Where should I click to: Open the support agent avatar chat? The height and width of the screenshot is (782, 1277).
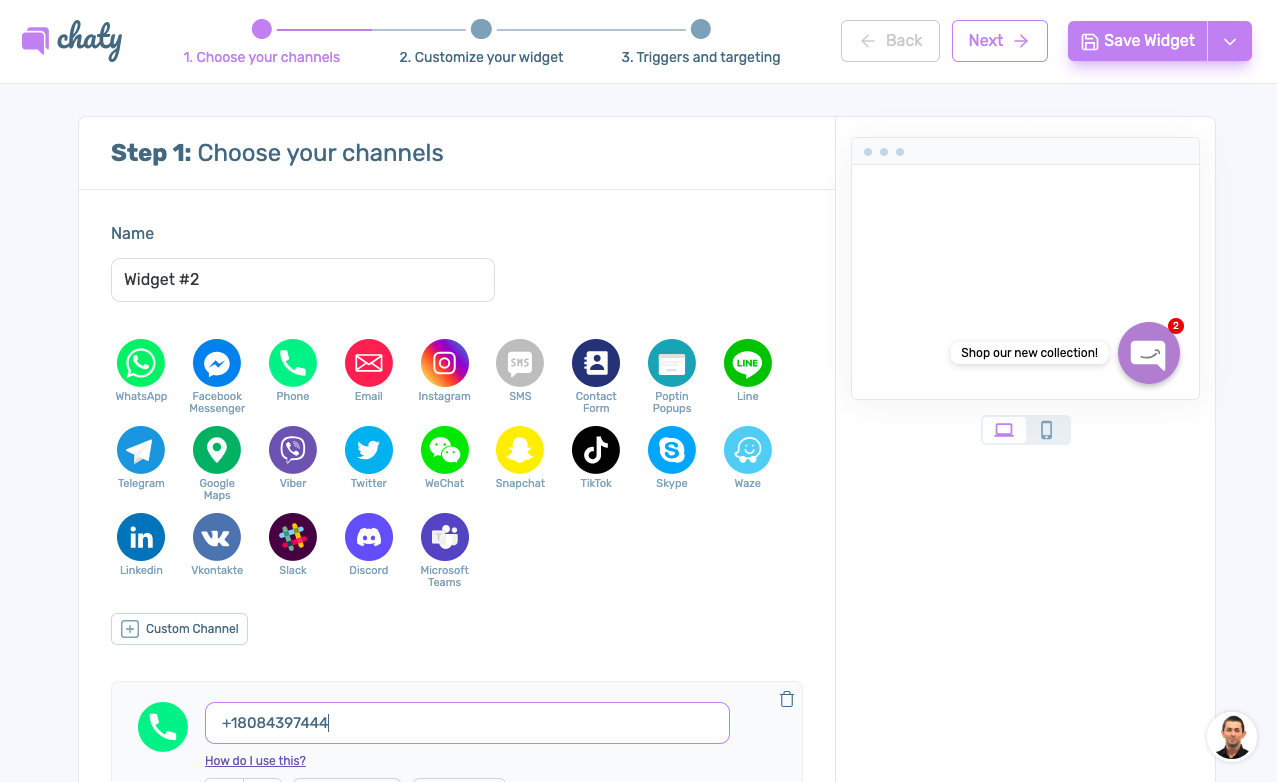(1232, 737)
